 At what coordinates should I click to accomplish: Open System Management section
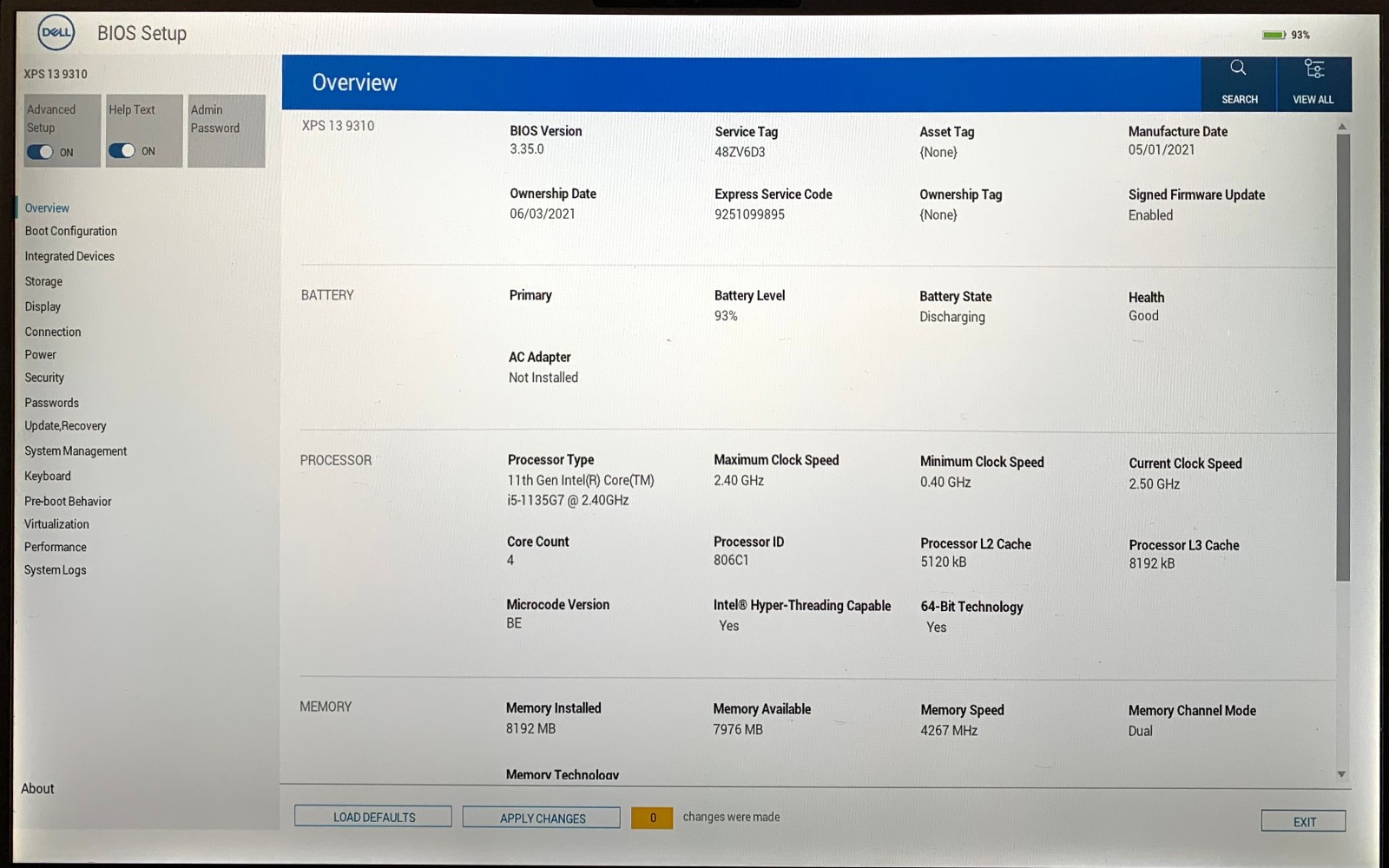(x=76, y=450)
